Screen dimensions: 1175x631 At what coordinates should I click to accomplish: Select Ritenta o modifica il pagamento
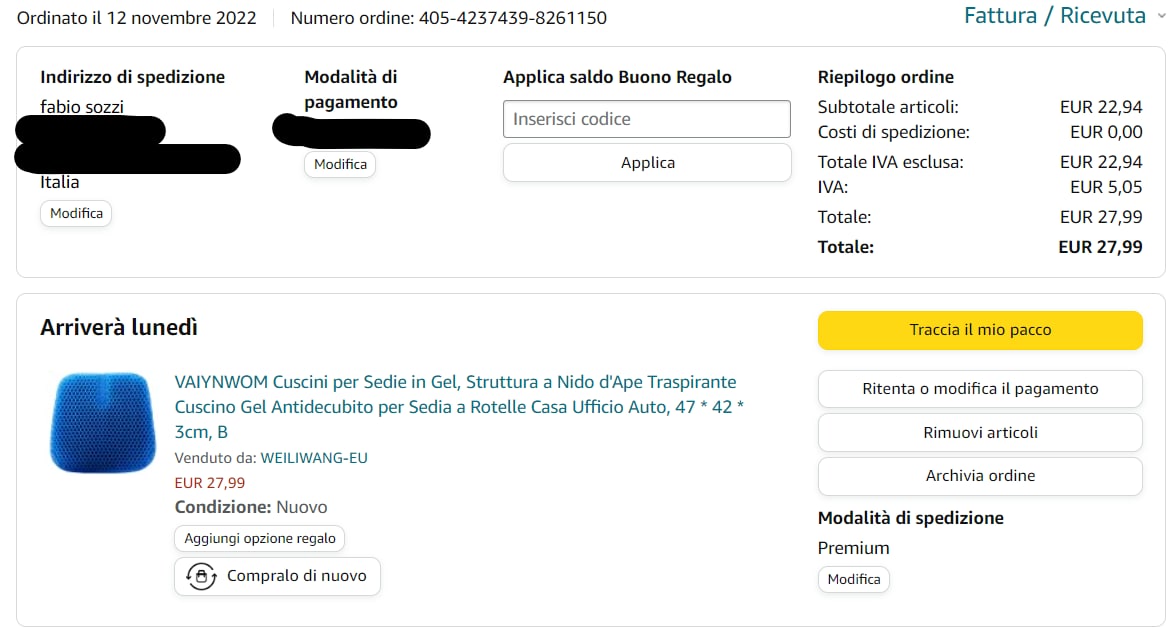coord(980,389)
